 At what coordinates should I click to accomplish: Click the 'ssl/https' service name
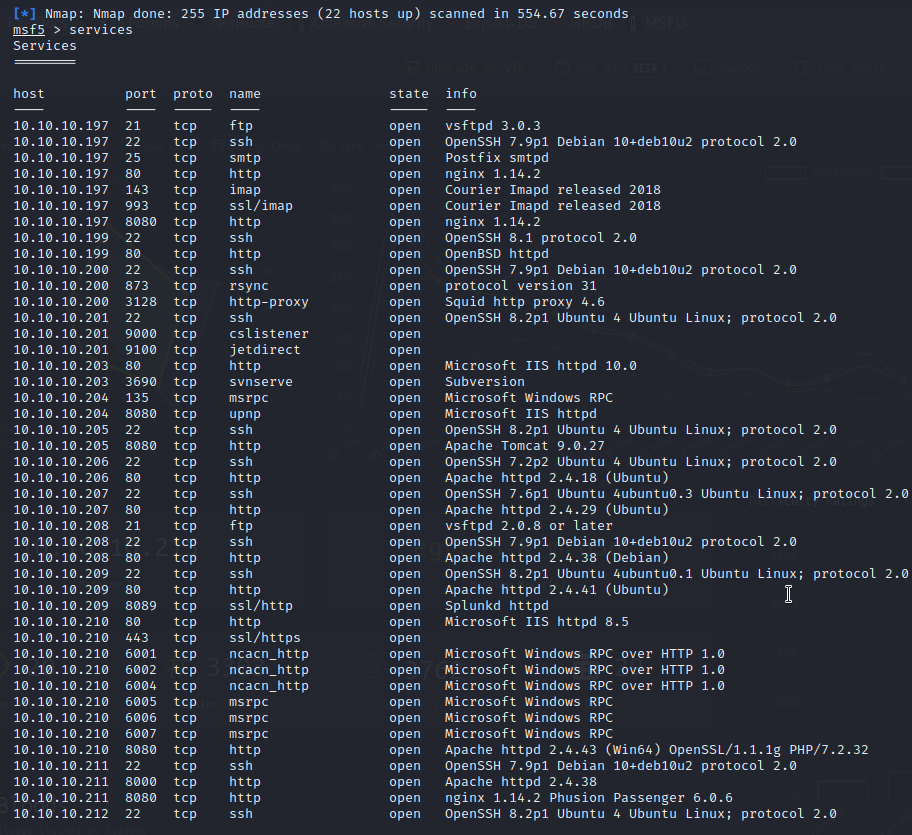265,638
